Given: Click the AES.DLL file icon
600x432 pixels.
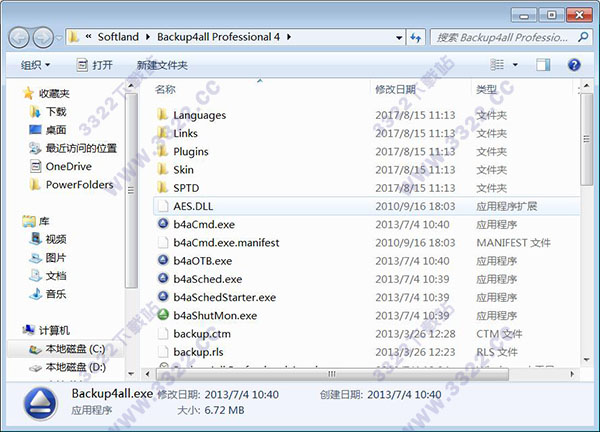Looking at the screenshot, I should click(163, 206).
